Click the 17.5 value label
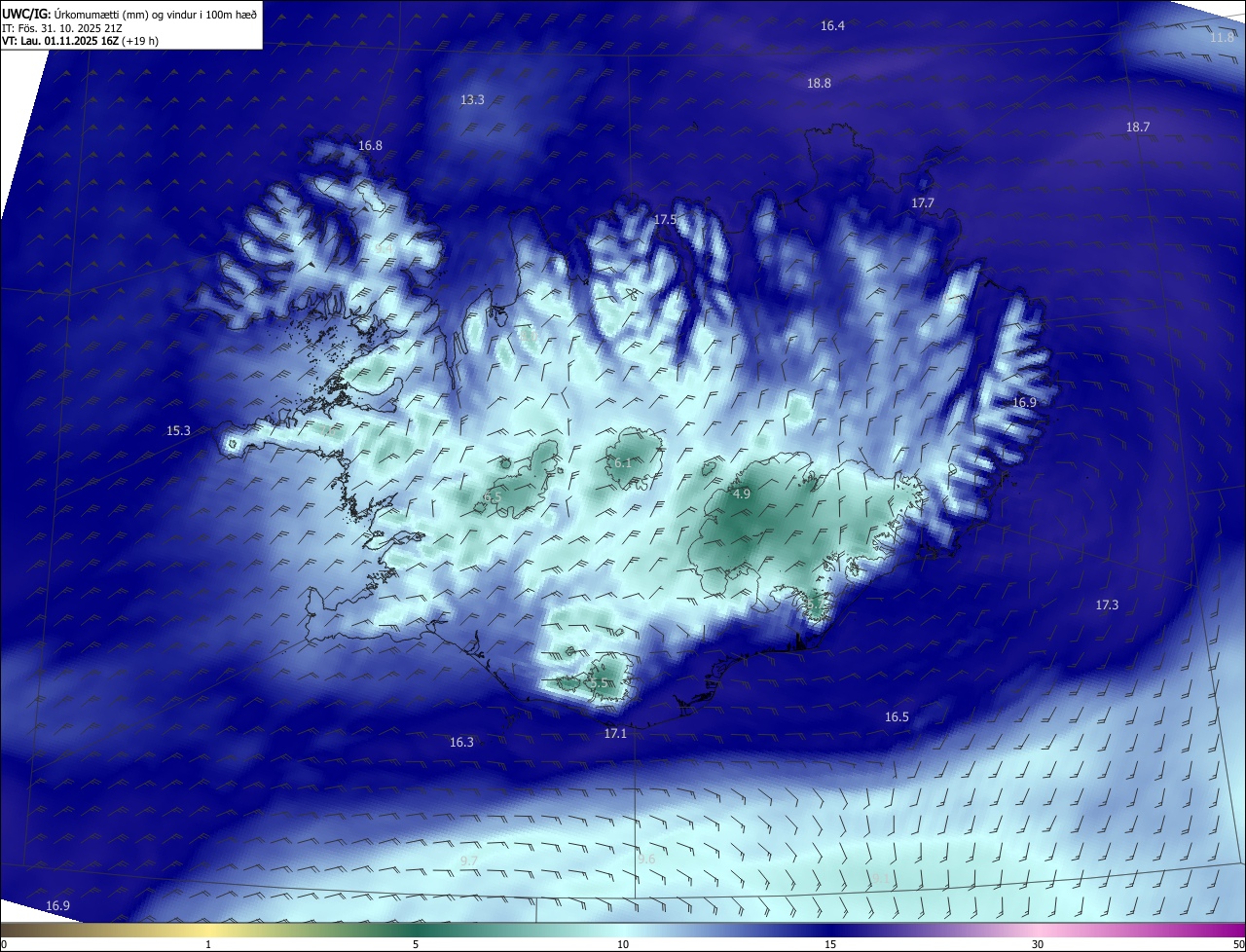1246x952 pixels. click(665, 220)
